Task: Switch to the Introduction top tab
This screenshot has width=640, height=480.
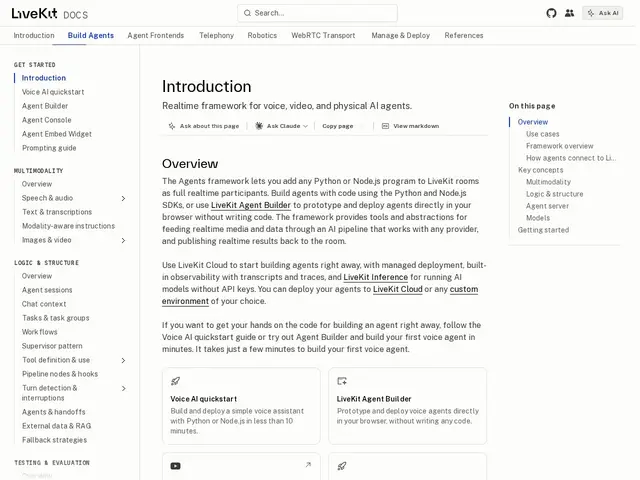Action: [34, 36]
